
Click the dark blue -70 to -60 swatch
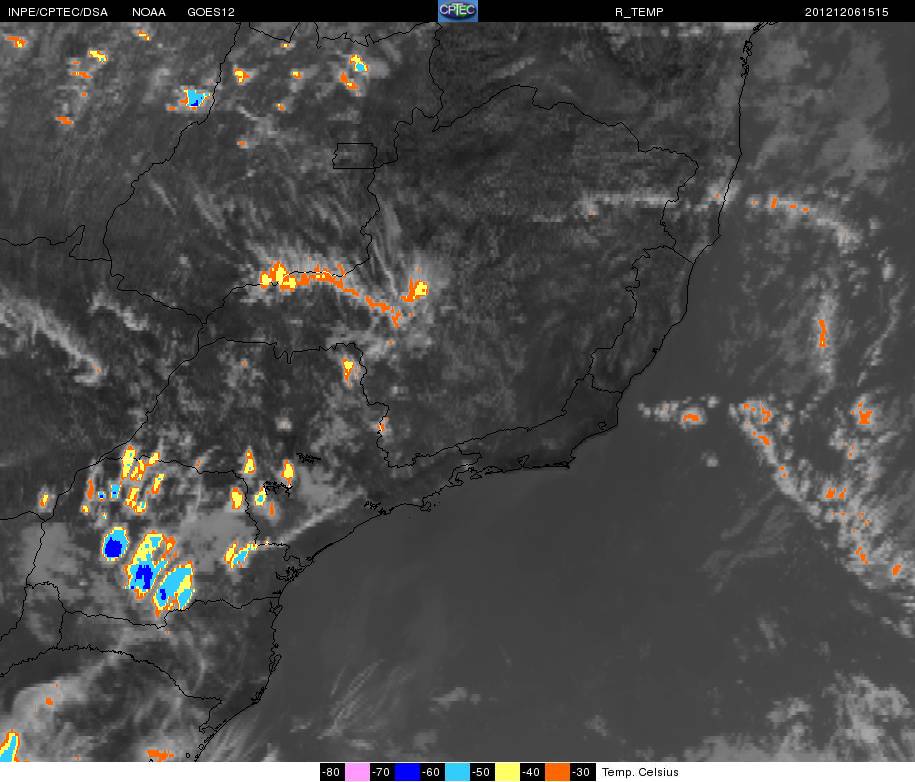(407, 772)
